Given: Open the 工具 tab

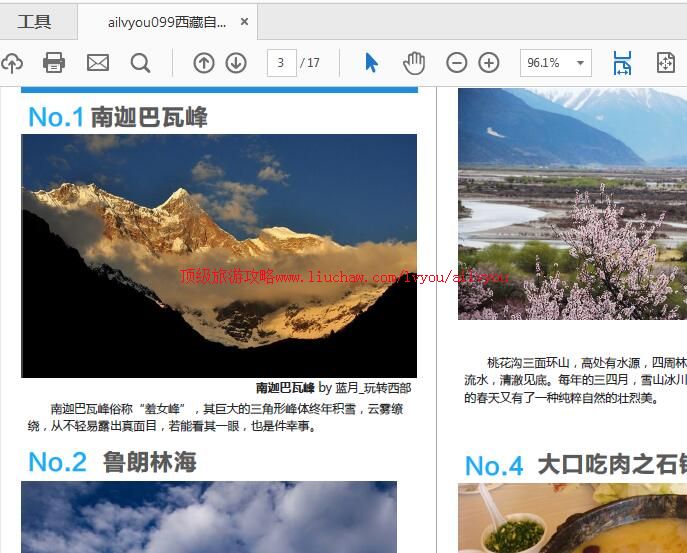Looking at the screenshot, I should point(35,21).
